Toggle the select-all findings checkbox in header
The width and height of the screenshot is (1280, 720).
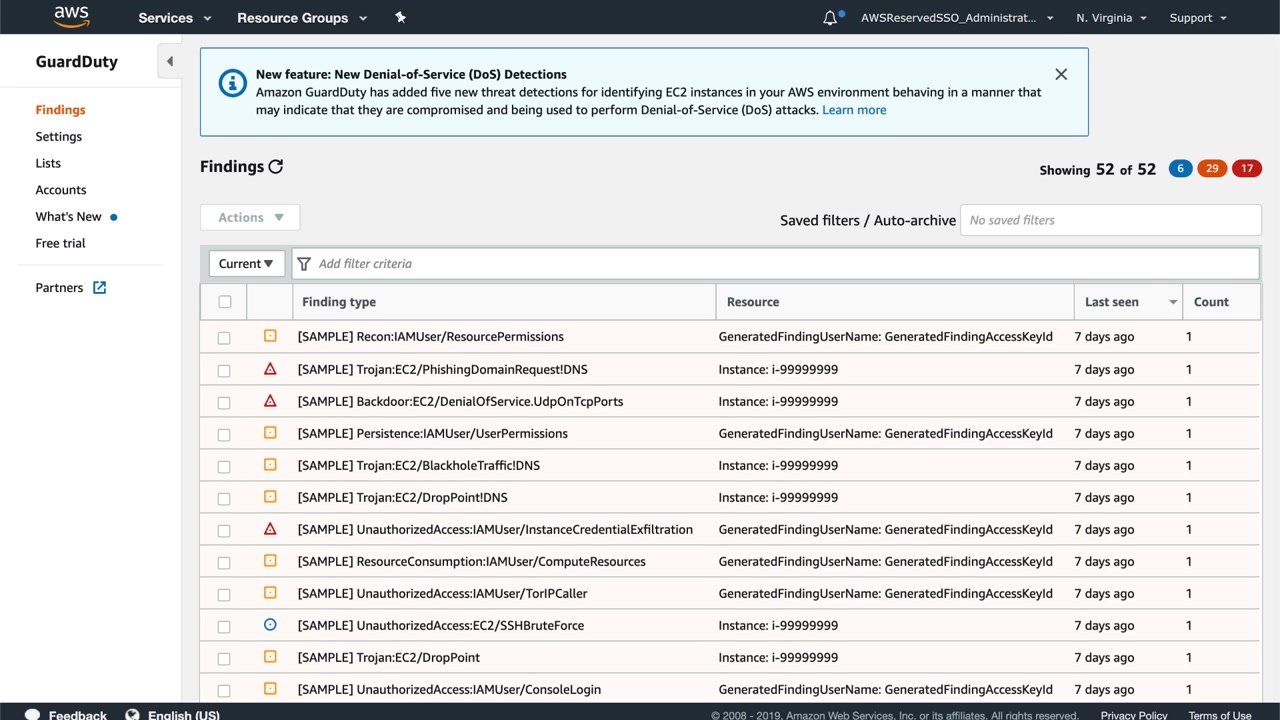225,302
